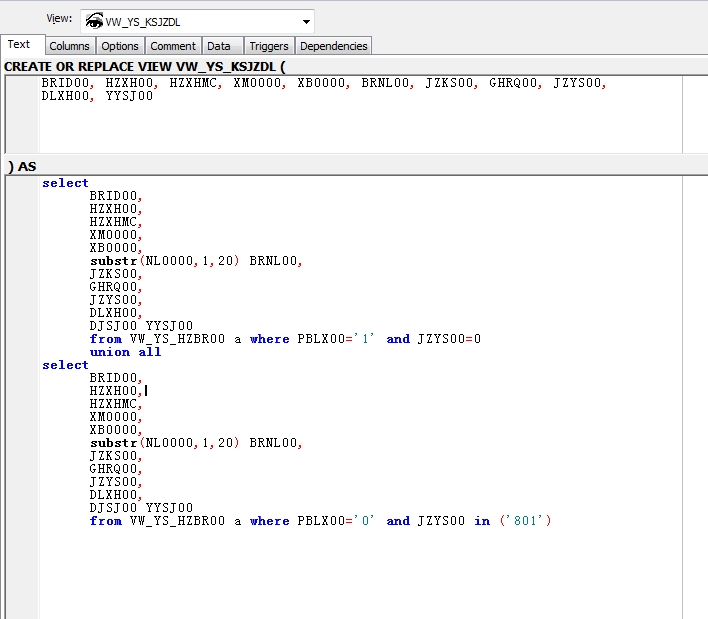Click the view icon beside VW_YS_KSJZDL
The image size is (708, 619).
point(95,22)
